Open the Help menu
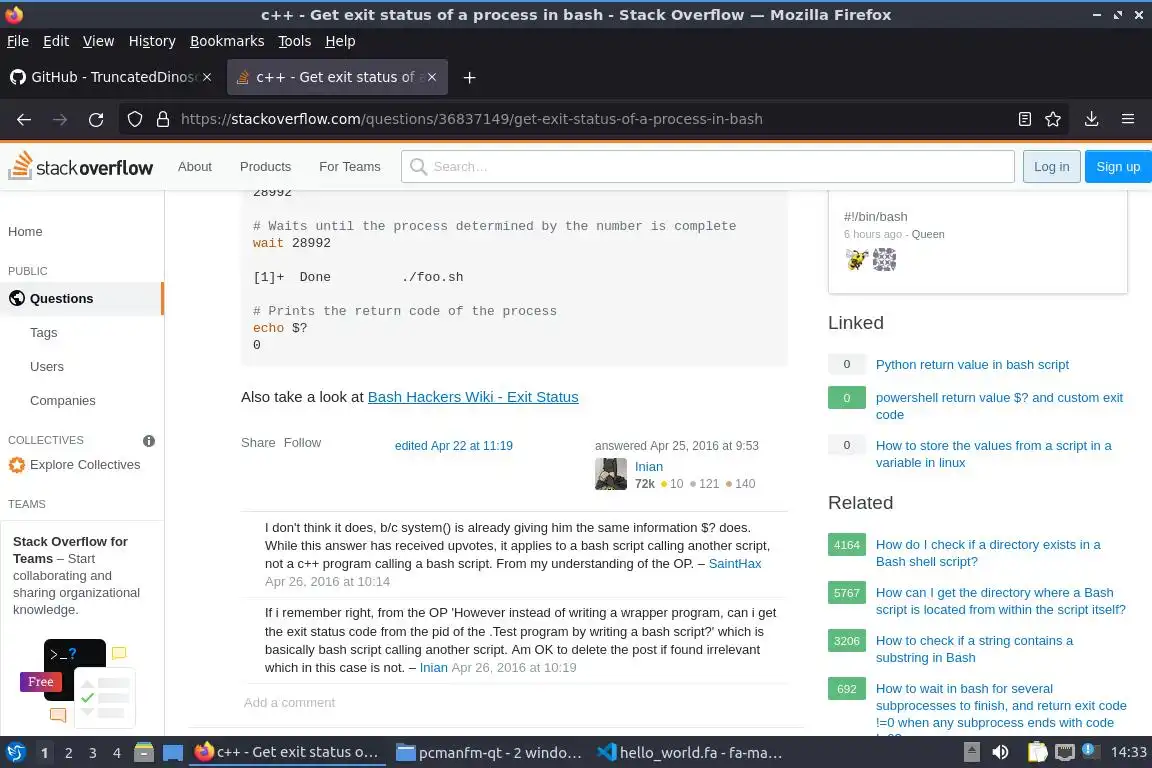This screenshot has height=768, width=1152. tap(340, 41)
